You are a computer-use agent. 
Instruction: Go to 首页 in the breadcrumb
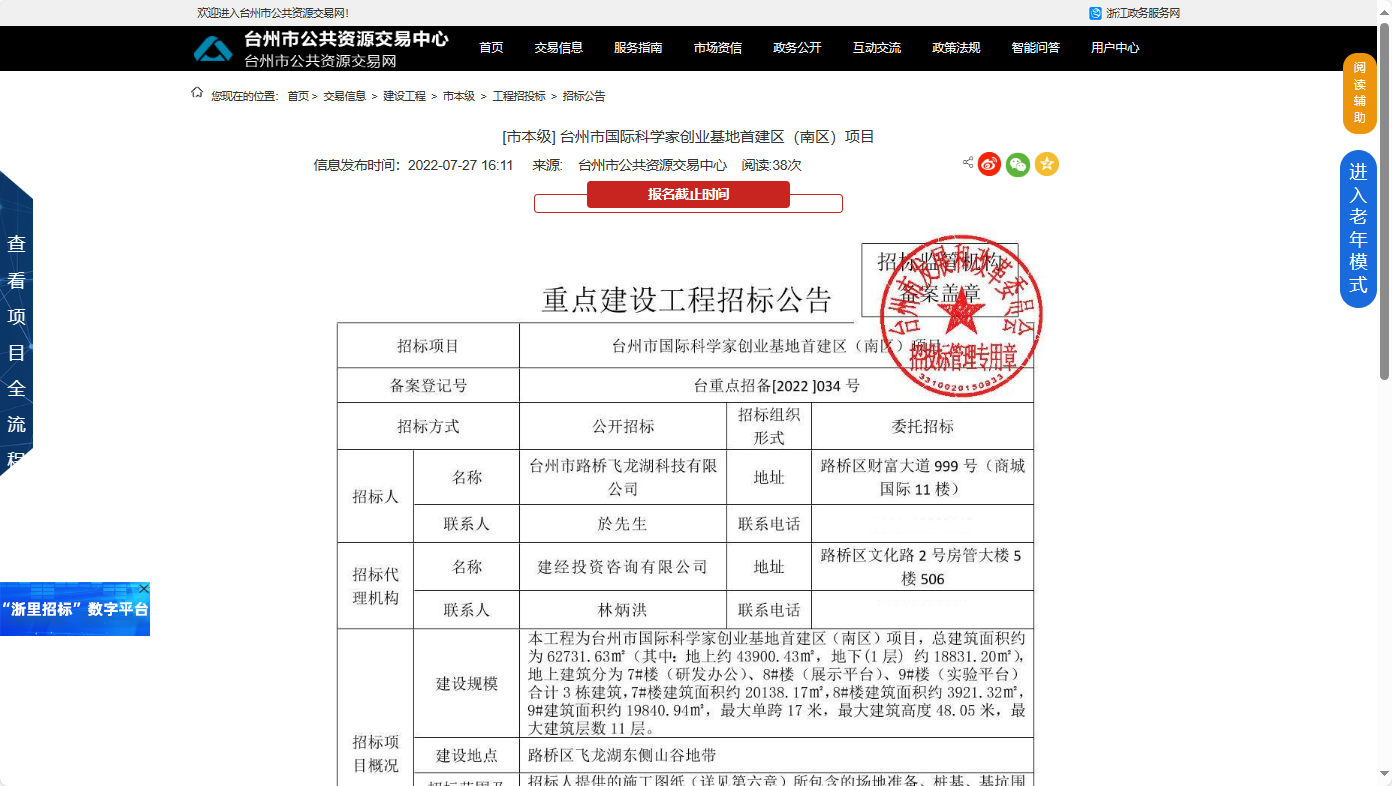[x=298, y=96]
